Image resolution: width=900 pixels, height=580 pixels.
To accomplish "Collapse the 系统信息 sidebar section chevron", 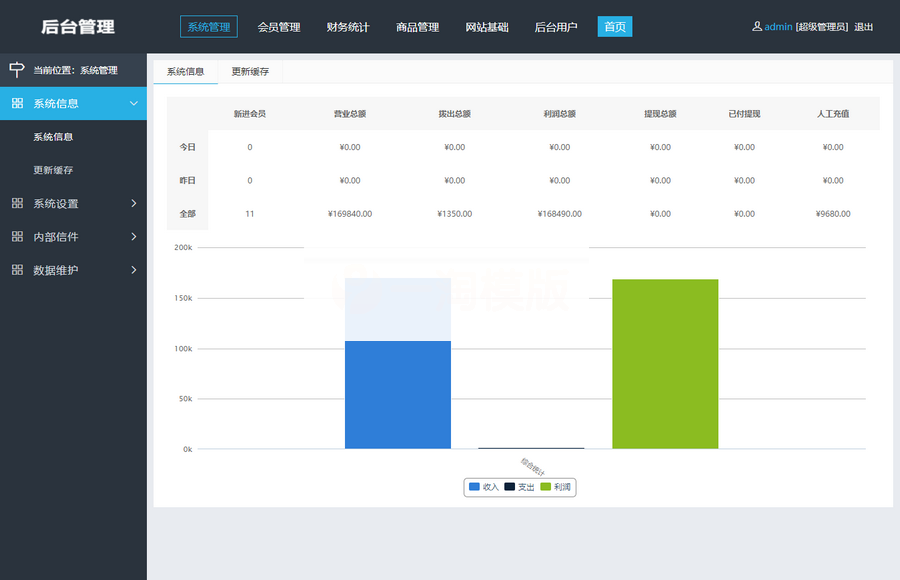I will click(x=134, y=103).
